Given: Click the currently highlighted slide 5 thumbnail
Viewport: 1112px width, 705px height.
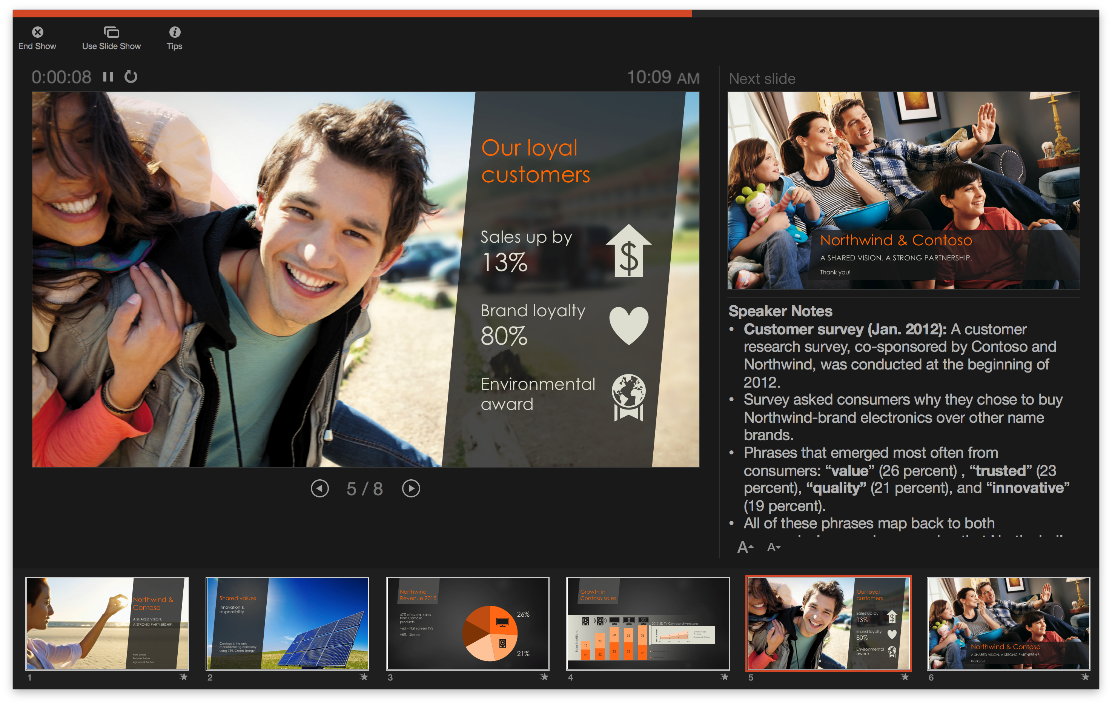Looking at the screenshot, I should click(x=828, y=623).
